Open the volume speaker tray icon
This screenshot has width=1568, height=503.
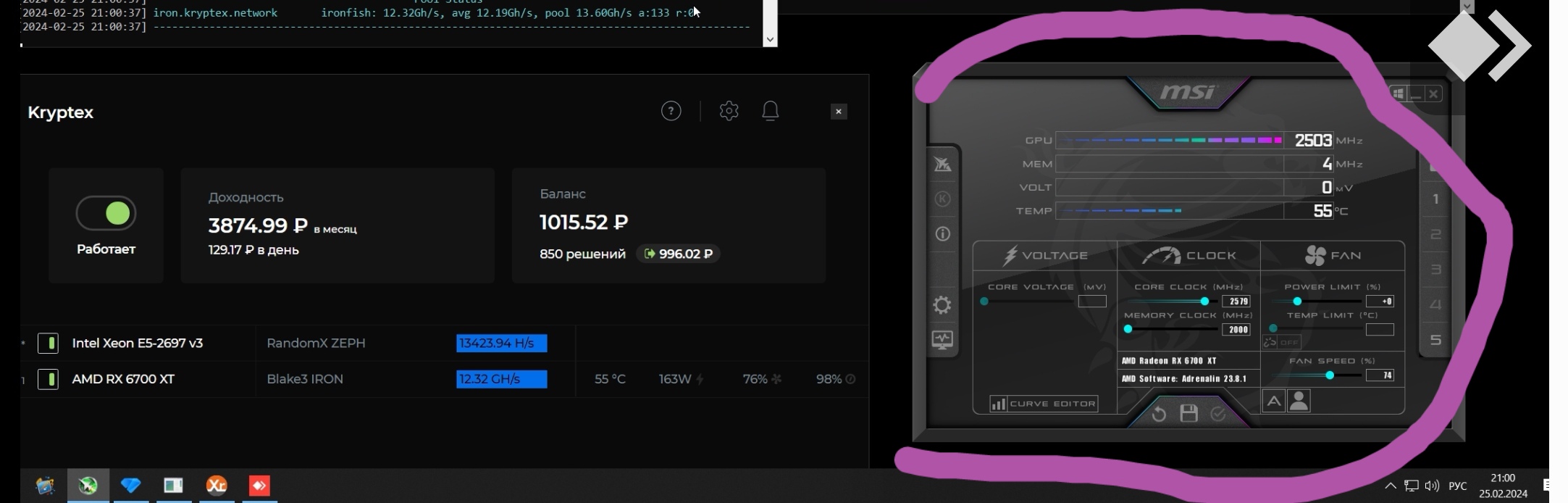click(x=1432, y=486)
